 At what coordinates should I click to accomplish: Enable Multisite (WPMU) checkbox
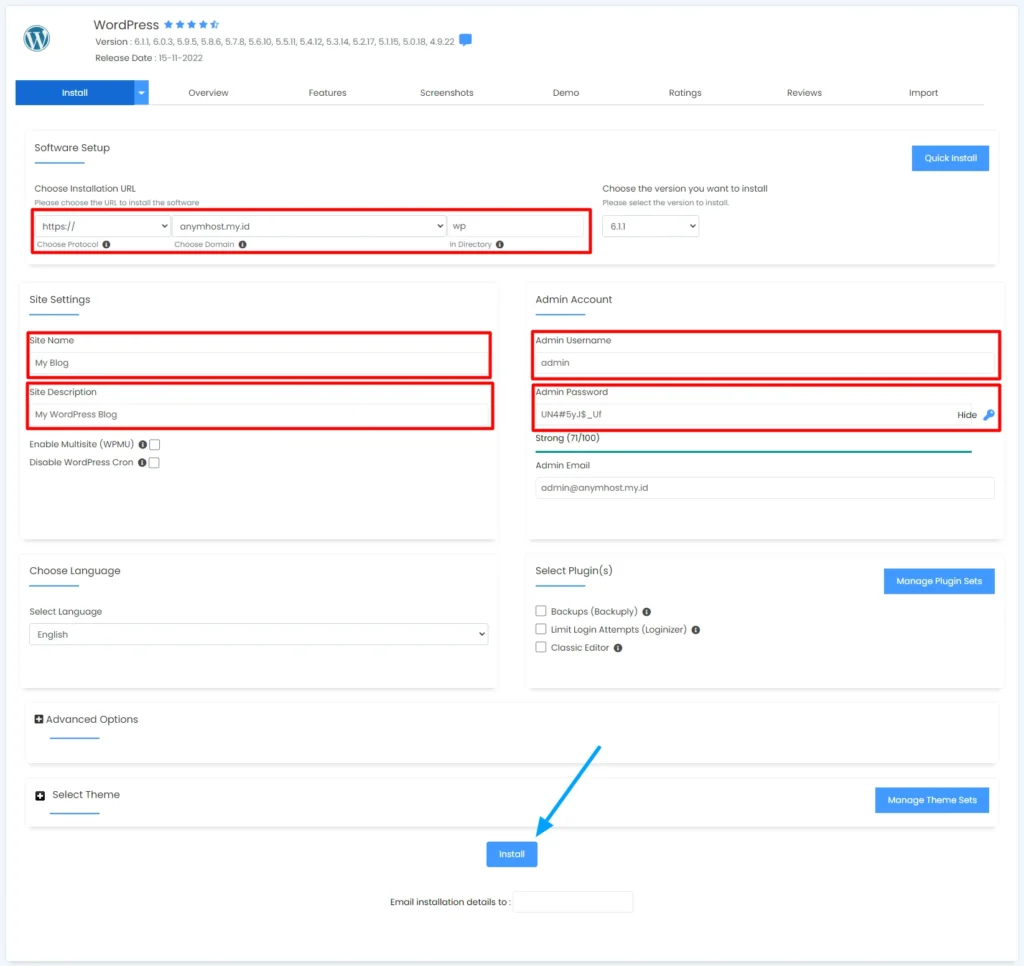click(155, 445)
